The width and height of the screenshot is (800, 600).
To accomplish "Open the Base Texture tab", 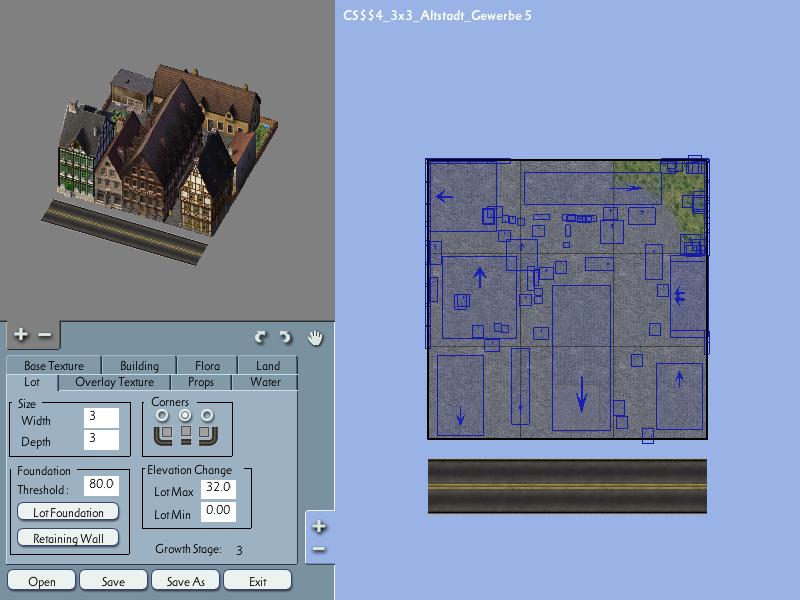I will click(x=54, y=365).
